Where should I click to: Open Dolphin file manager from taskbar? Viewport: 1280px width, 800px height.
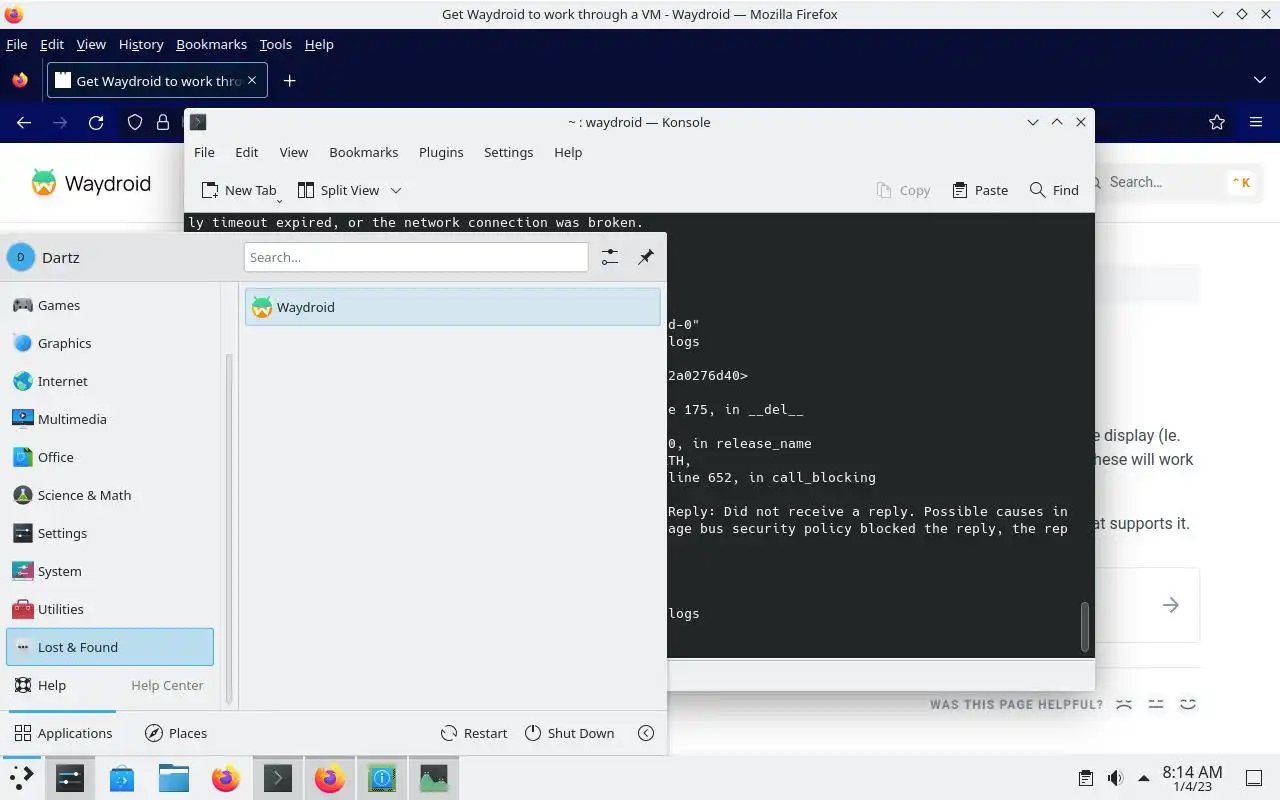click(x=174, y=778)
